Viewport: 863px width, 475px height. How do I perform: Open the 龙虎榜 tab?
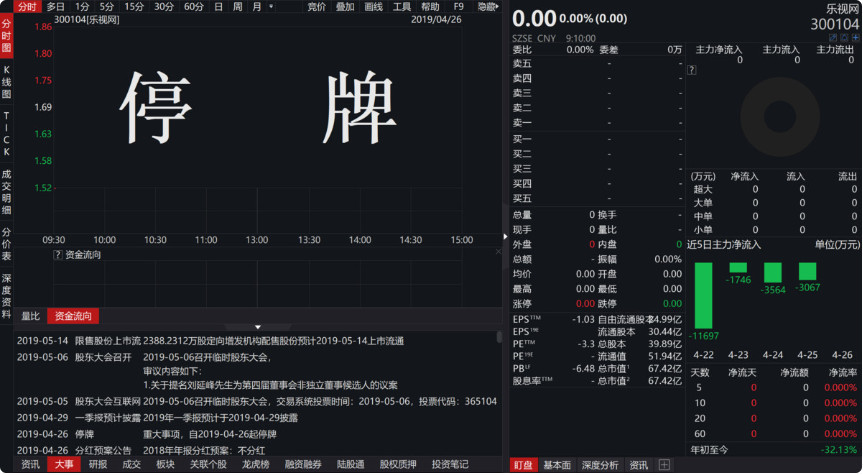pos(255,465)
